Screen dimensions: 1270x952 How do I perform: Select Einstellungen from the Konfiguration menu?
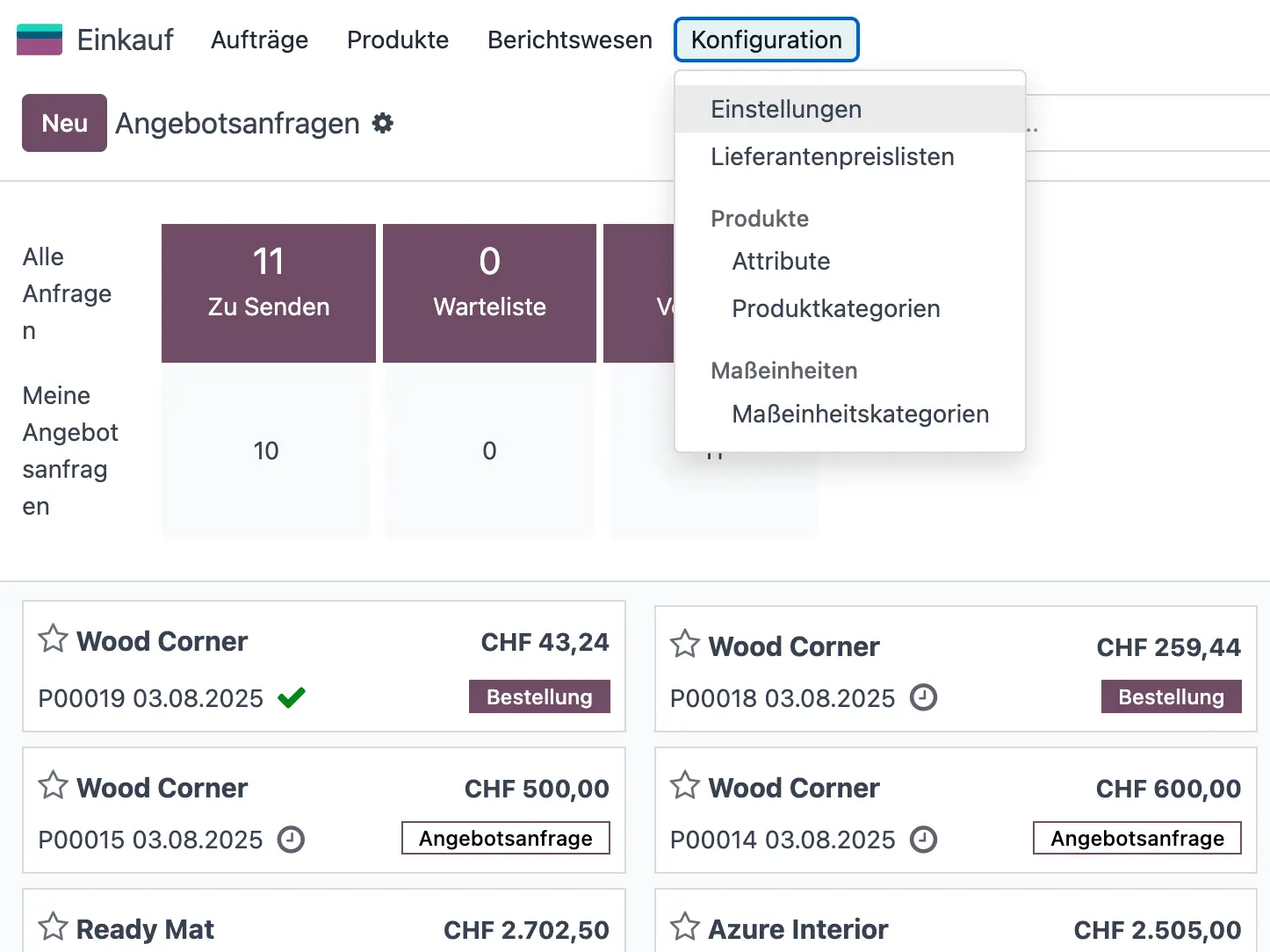785,108
